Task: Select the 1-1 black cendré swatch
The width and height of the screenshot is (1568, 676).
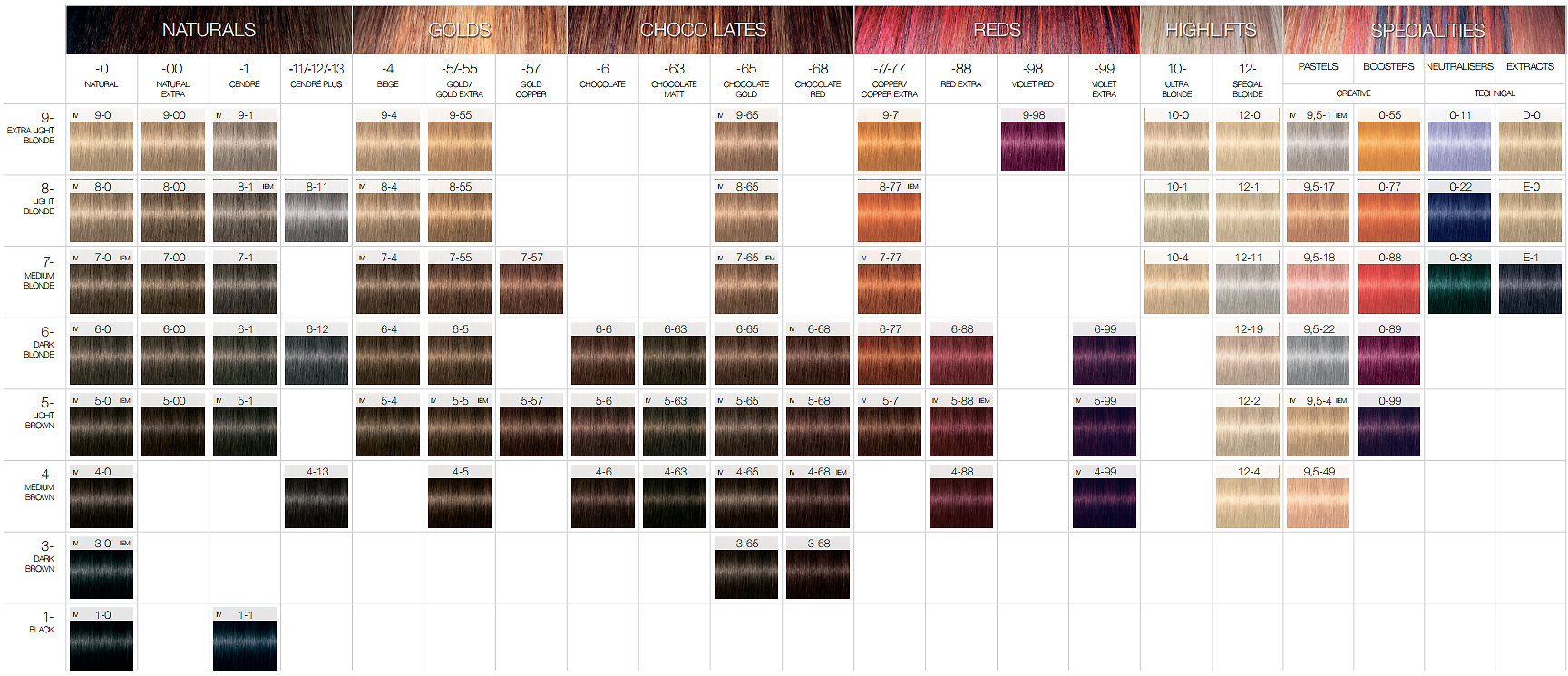Action: [245, 645]
